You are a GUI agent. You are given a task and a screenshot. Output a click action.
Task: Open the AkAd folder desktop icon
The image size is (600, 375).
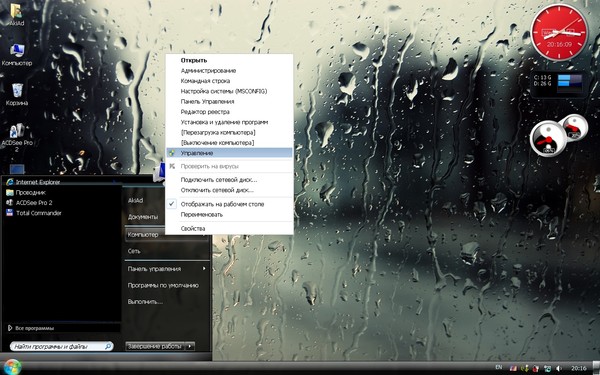point(16,14)
